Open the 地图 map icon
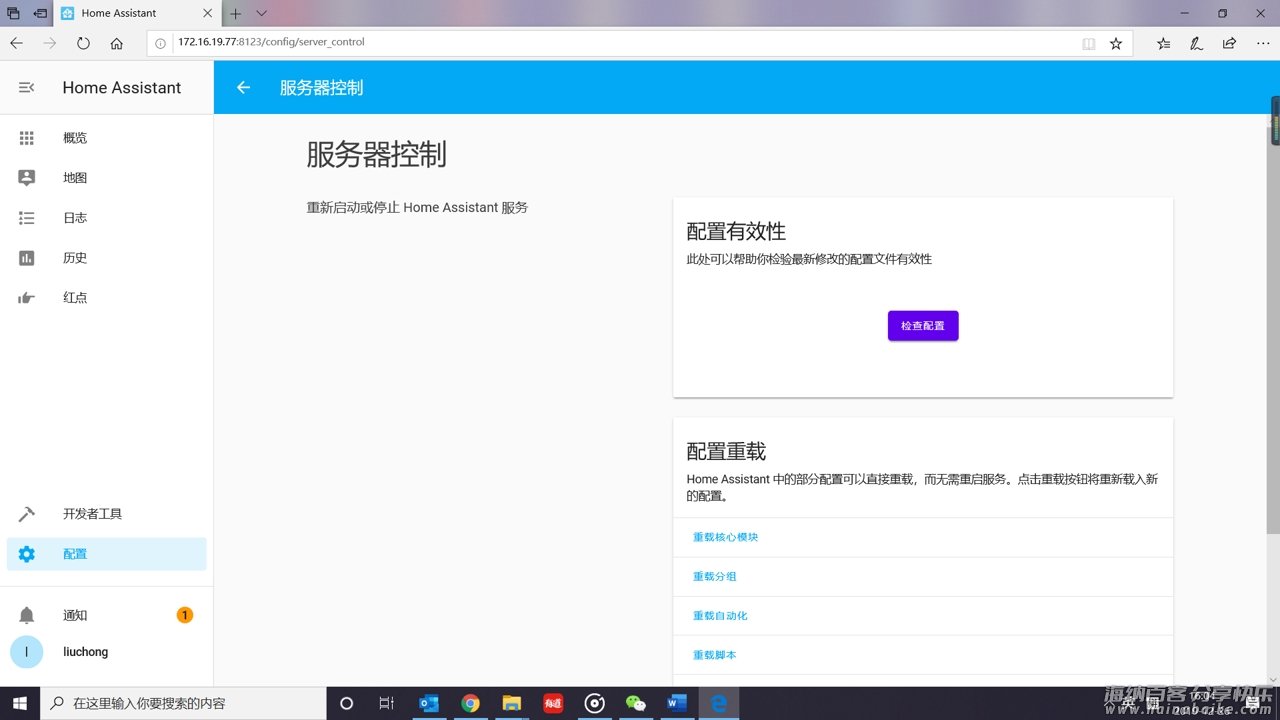 tap(27, 178)
